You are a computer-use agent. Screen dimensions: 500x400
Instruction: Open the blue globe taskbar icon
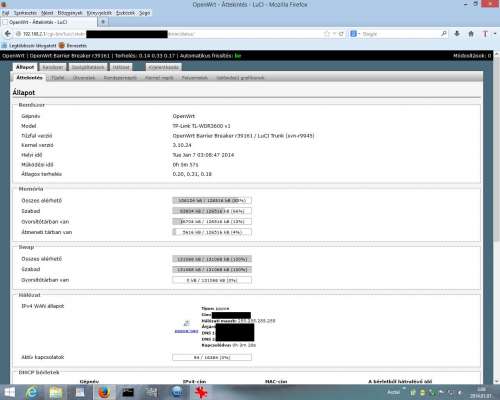coord(177,392)
